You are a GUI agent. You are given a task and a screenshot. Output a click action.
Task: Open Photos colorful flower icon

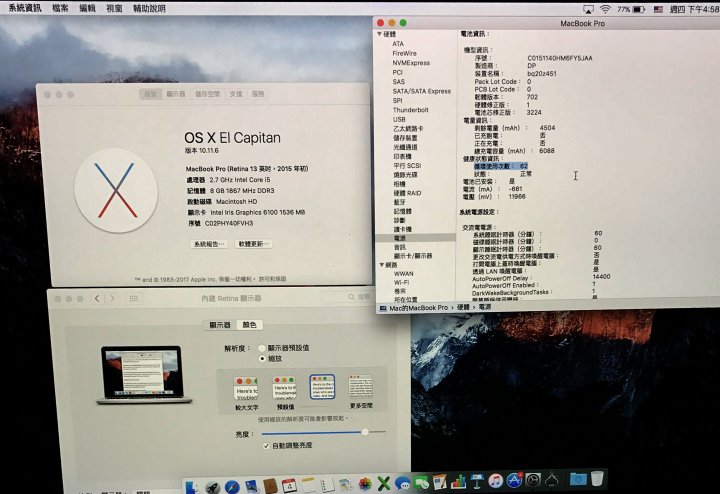pyautogui.click(x=365, y=484)
